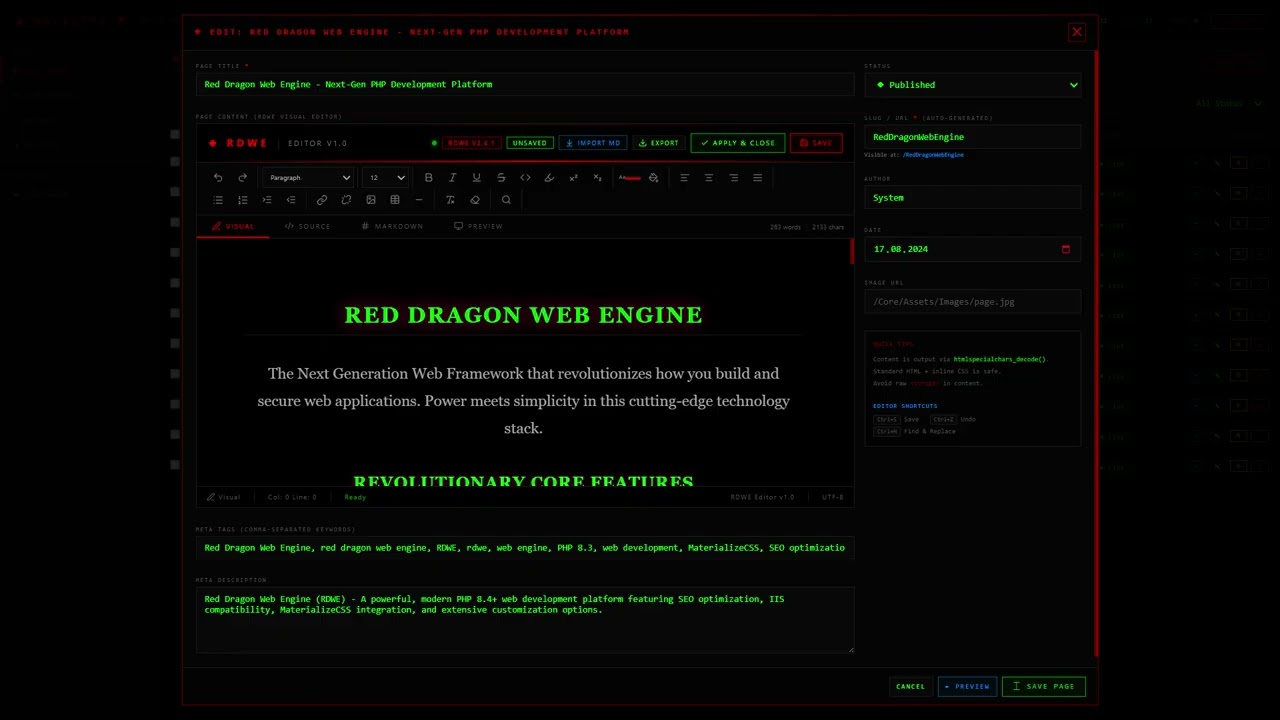
Task: Click Apply & Close button
Action: pyautogui.click(x=738, y=143)
